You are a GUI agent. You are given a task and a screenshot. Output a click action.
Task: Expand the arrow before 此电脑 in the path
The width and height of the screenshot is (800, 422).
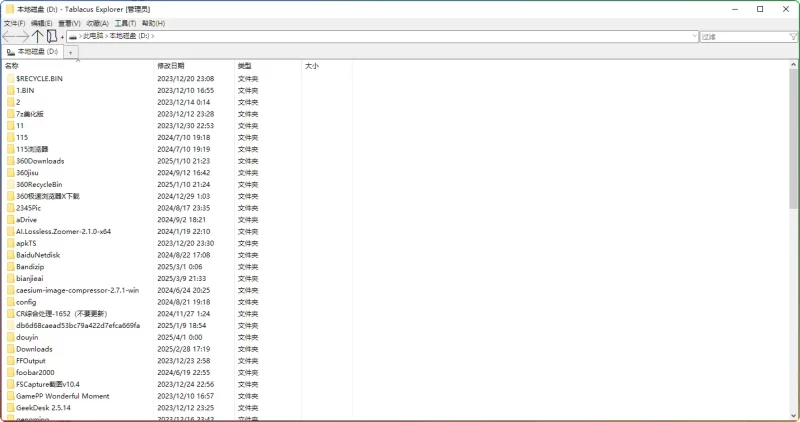[x=80, y=36]
